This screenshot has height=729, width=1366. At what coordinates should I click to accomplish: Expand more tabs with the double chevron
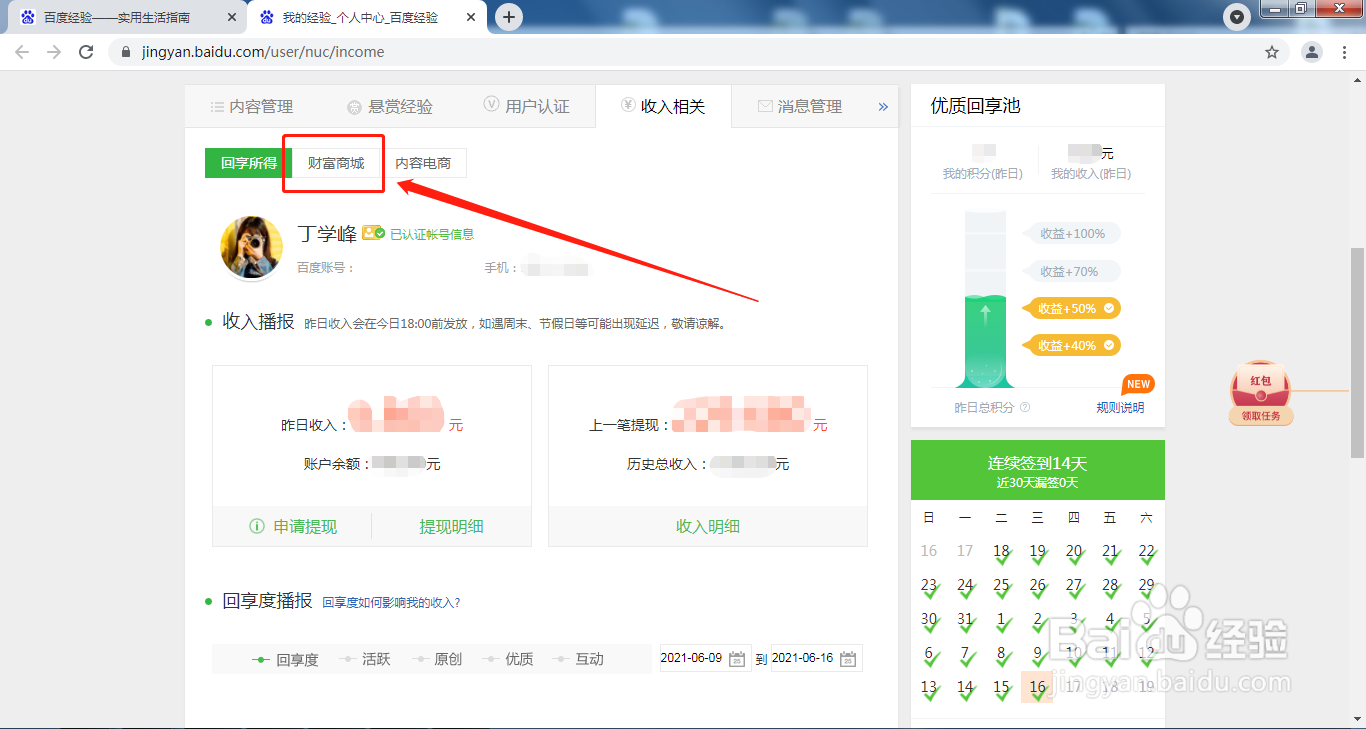[x=883, y=106]
